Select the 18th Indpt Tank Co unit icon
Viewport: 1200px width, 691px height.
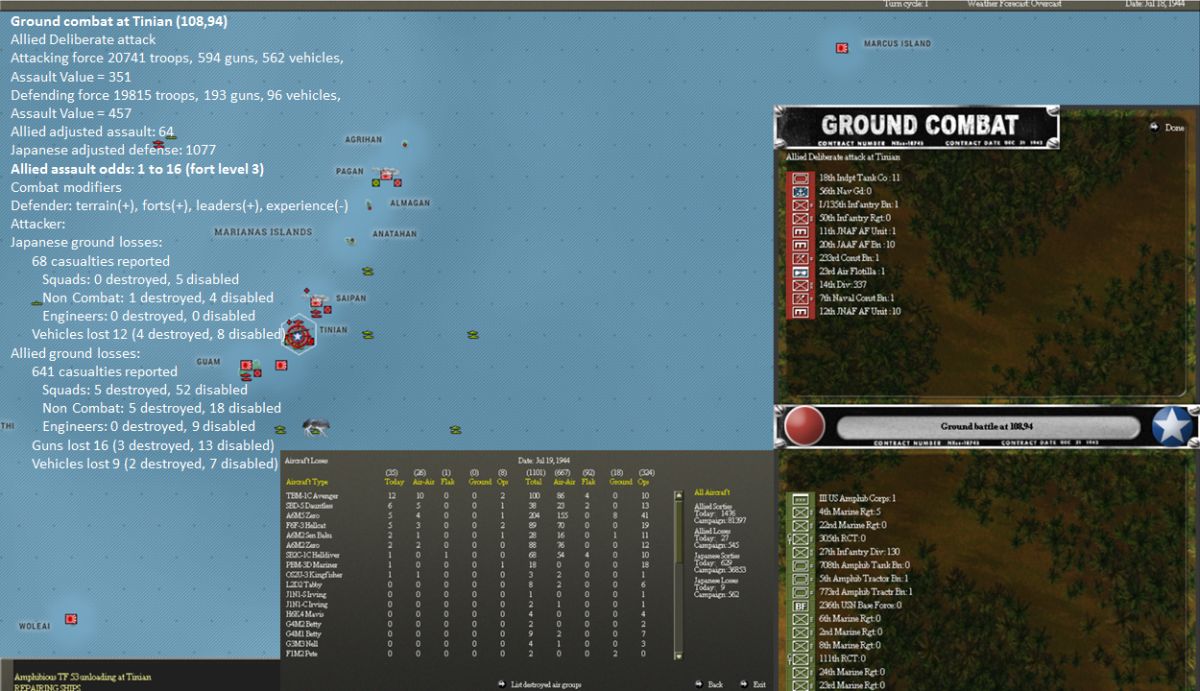pos(800,177)
